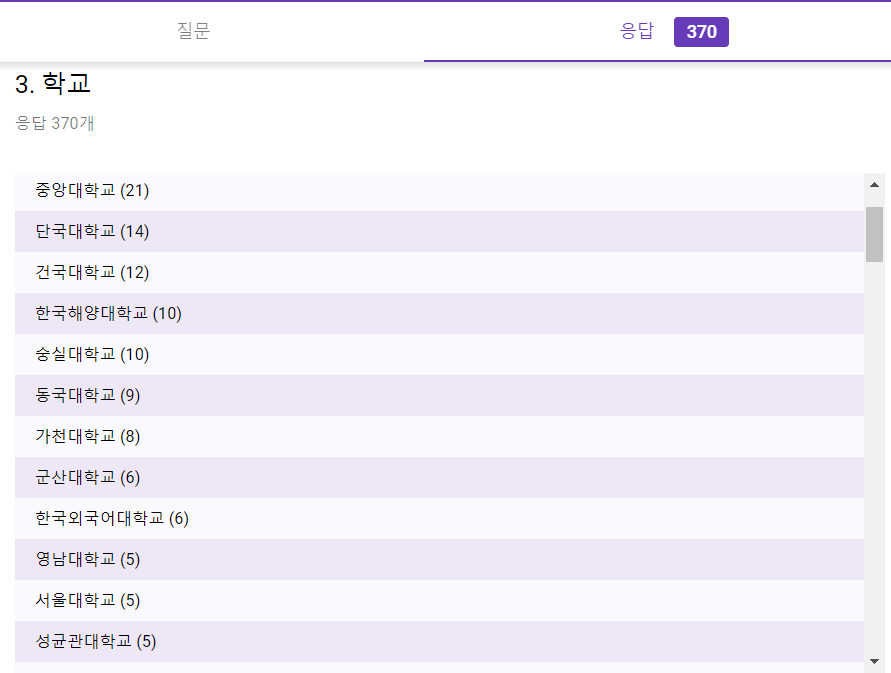Click the scrollbar down arrow
The width and height of the screenshot is (891, 673).
tap(875, 661)
